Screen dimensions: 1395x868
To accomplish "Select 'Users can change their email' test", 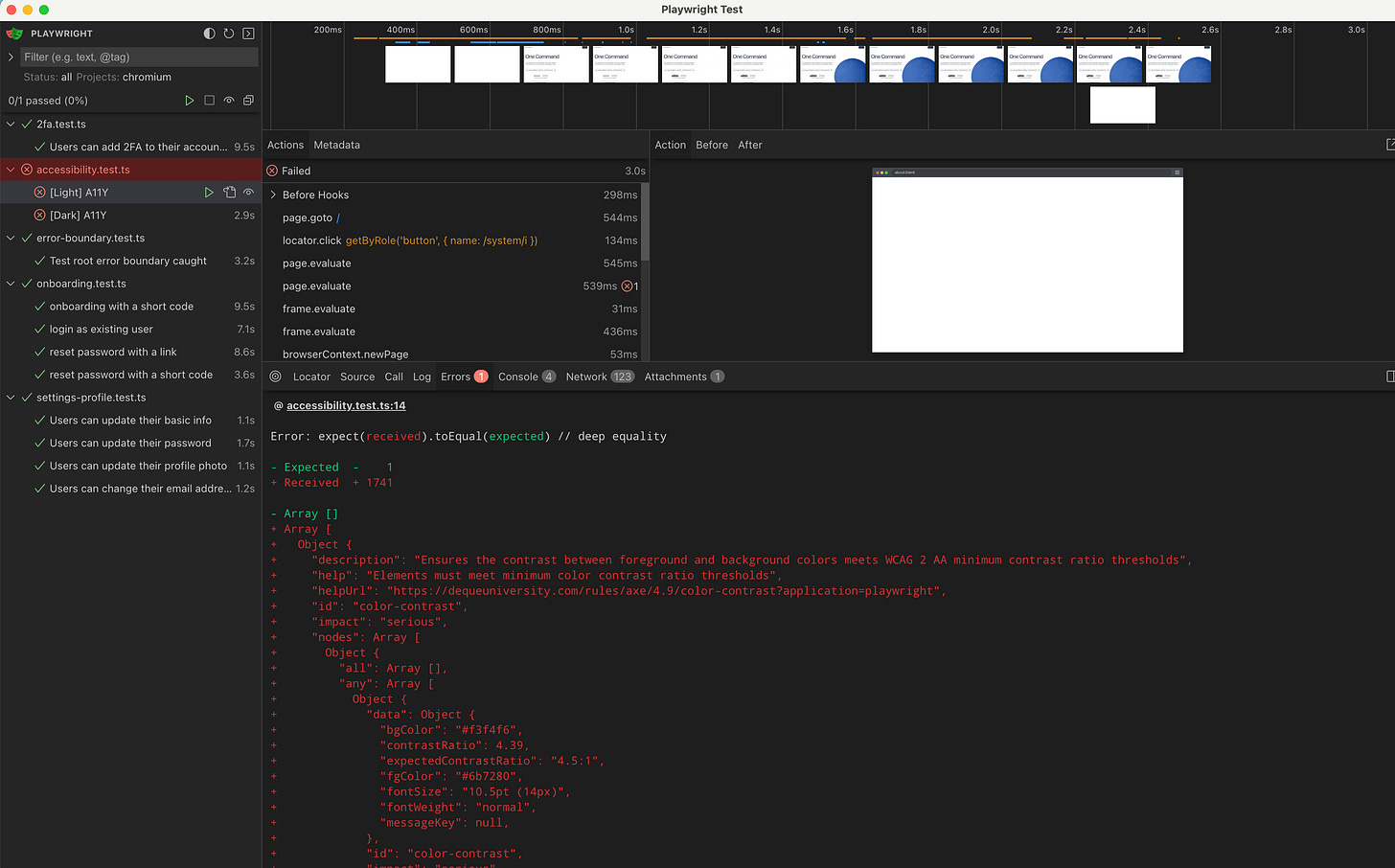I will tap(130, 489).
